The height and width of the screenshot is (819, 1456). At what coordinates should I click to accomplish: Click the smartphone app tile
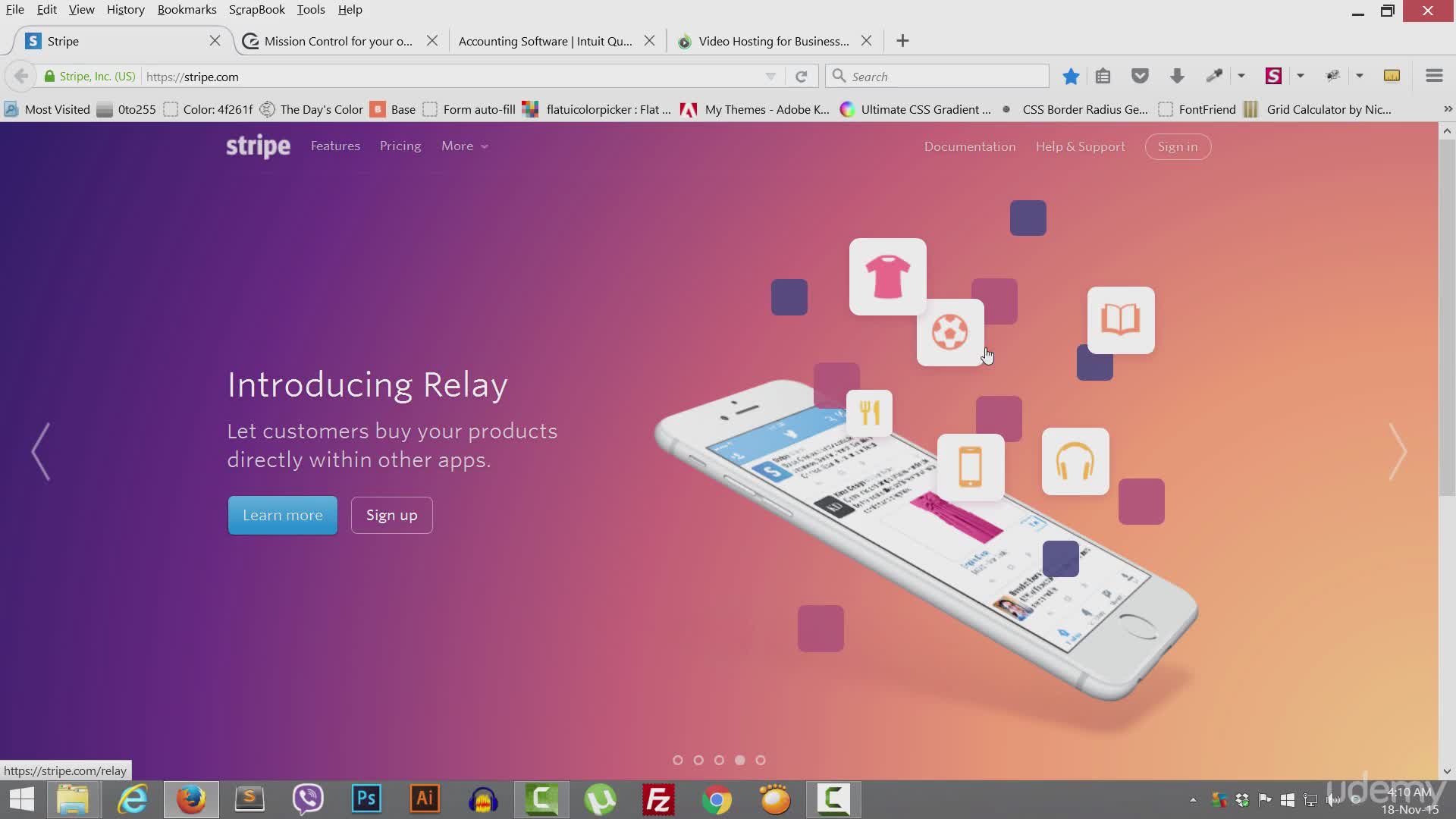pyautogui.click(x=971, y=467)
